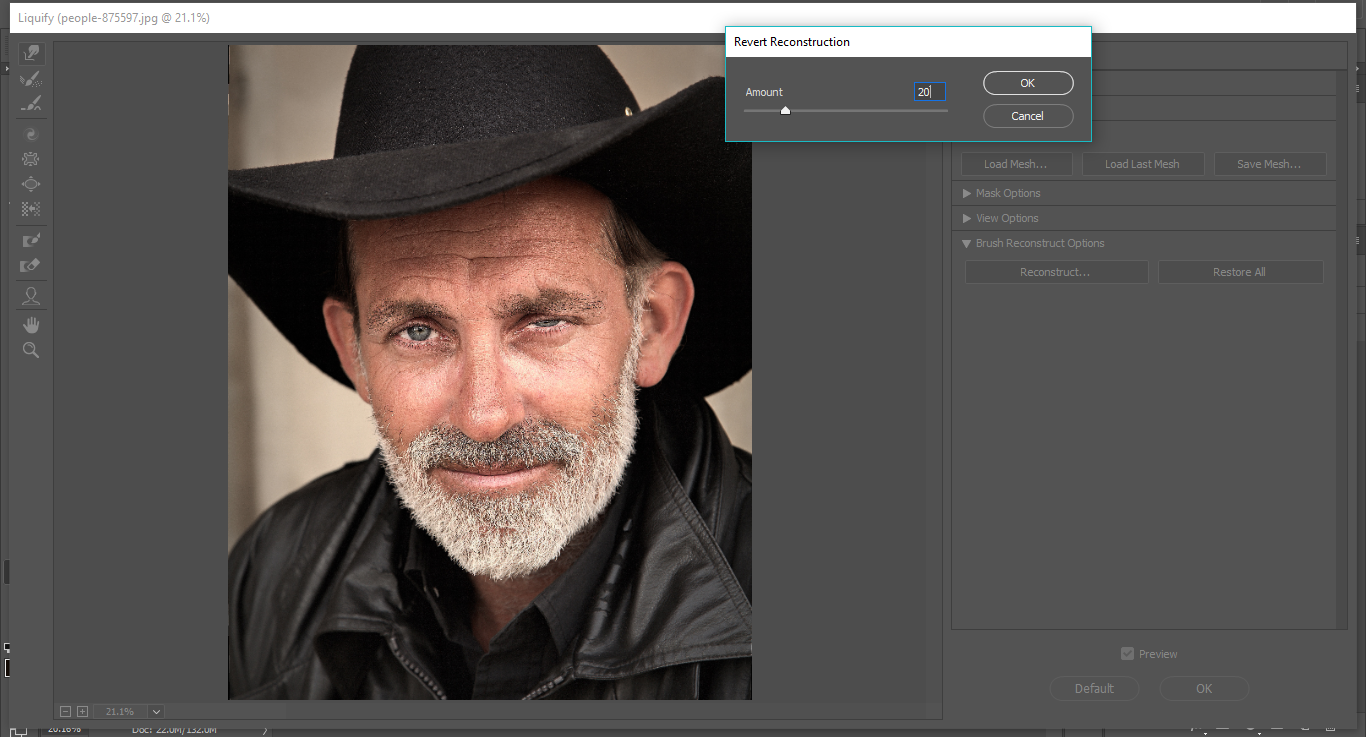Click OK in Revert Reconstruction dialog
Viewport: 1366px width, 737px height.
click(1028, 83)
